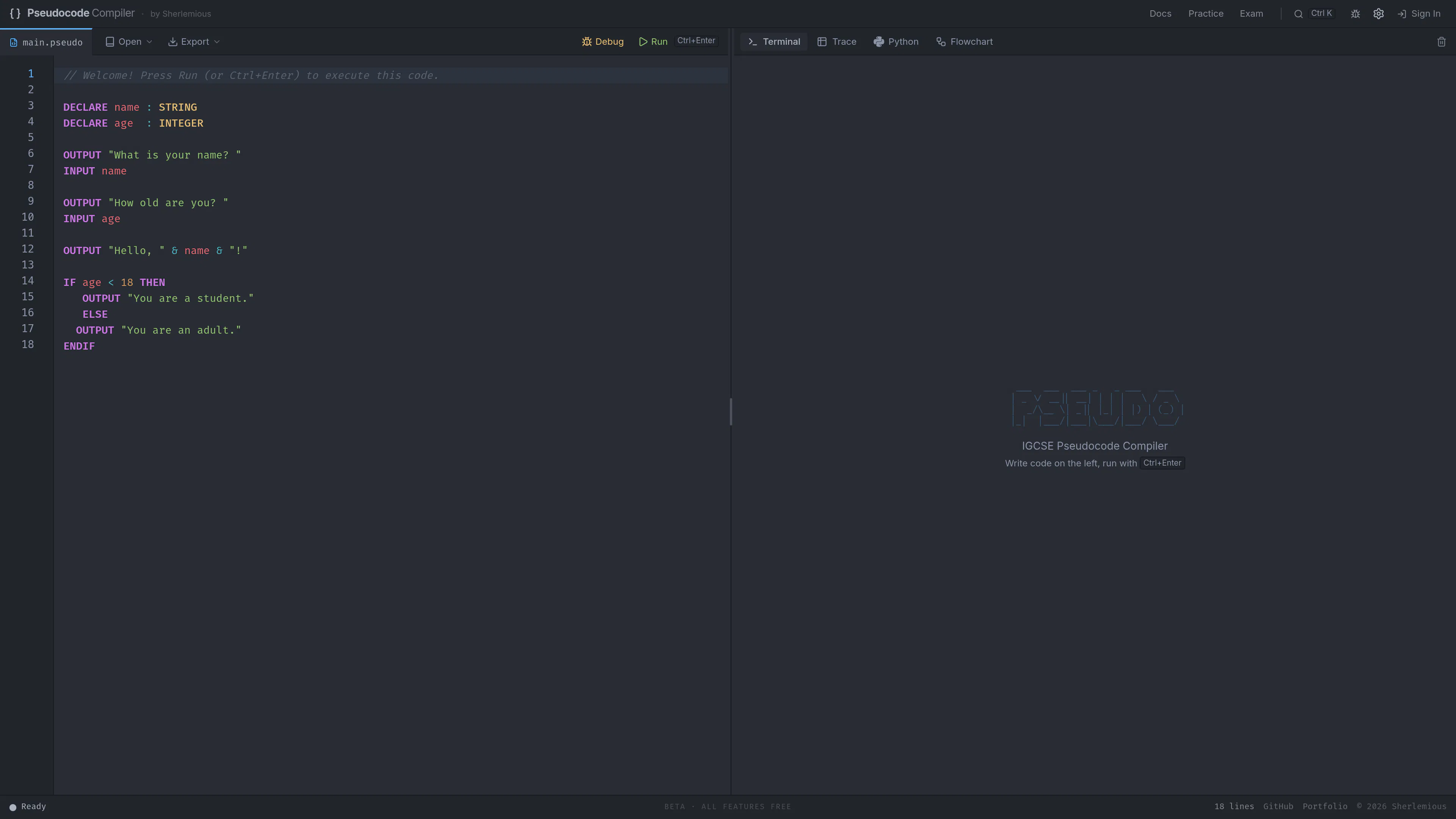Open settings with the gear icon
Screen dimensions: 1456x819
1379,14
